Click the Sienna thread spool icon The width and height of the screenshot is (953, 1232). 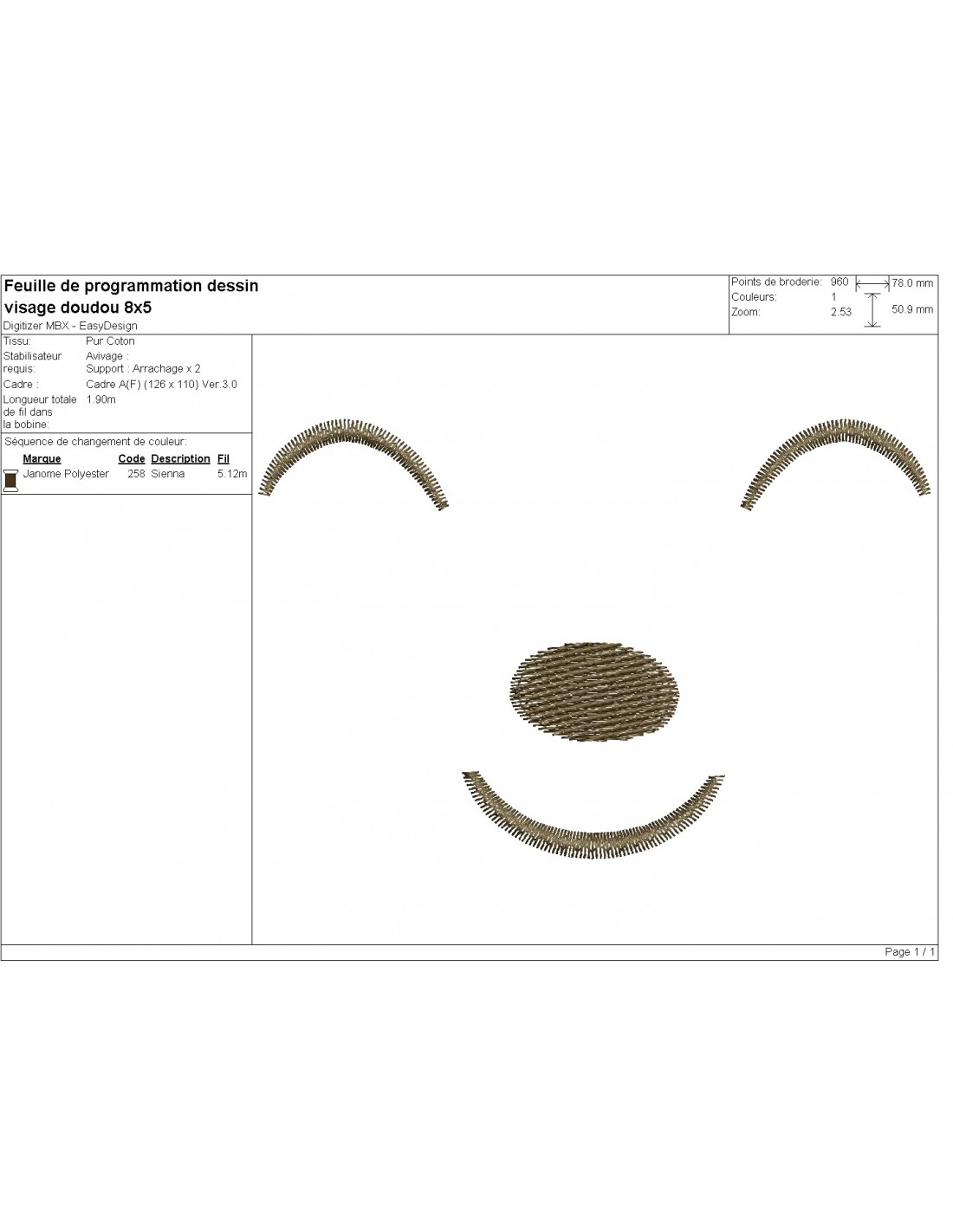pos(10,480)
